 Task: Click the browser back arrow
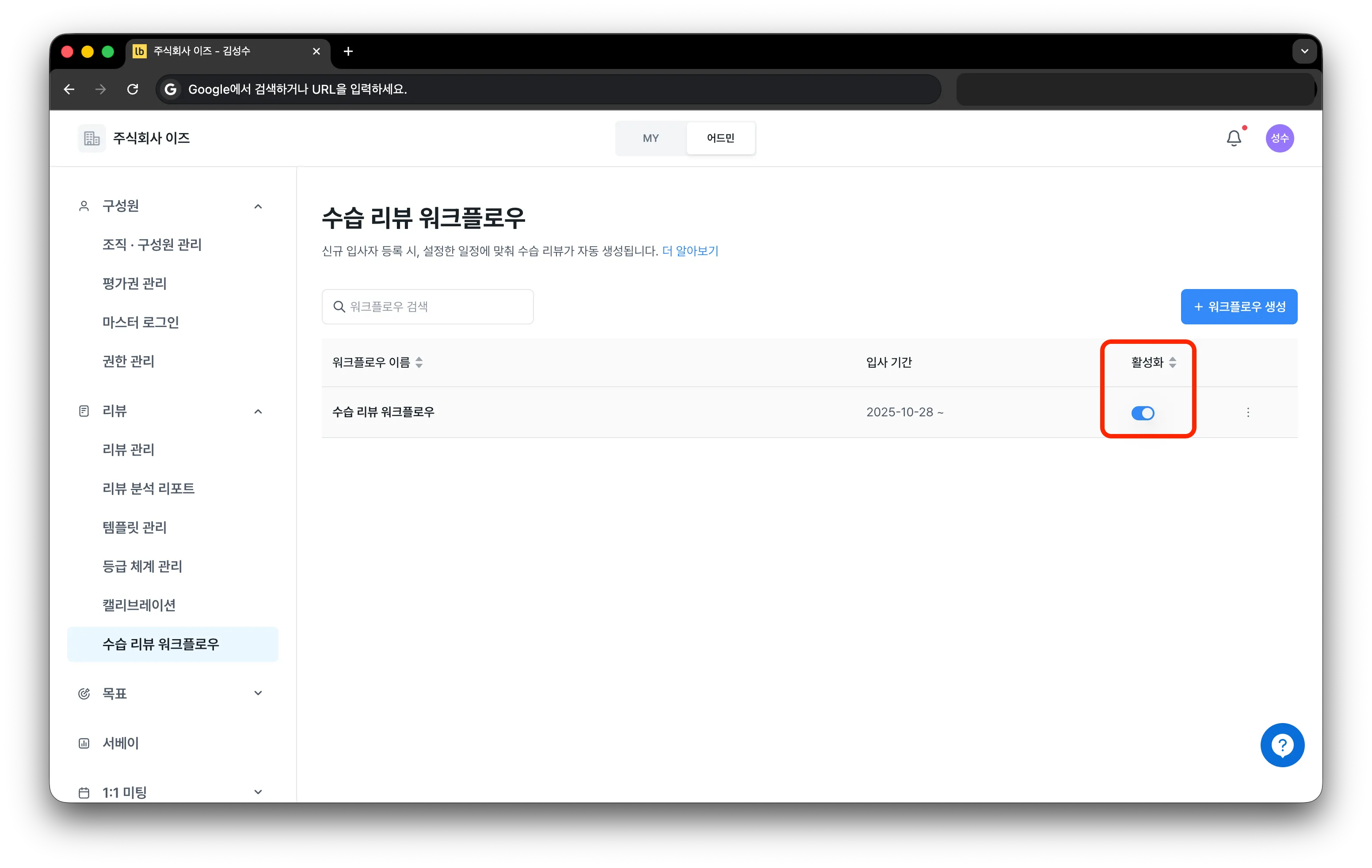(69, 89)
